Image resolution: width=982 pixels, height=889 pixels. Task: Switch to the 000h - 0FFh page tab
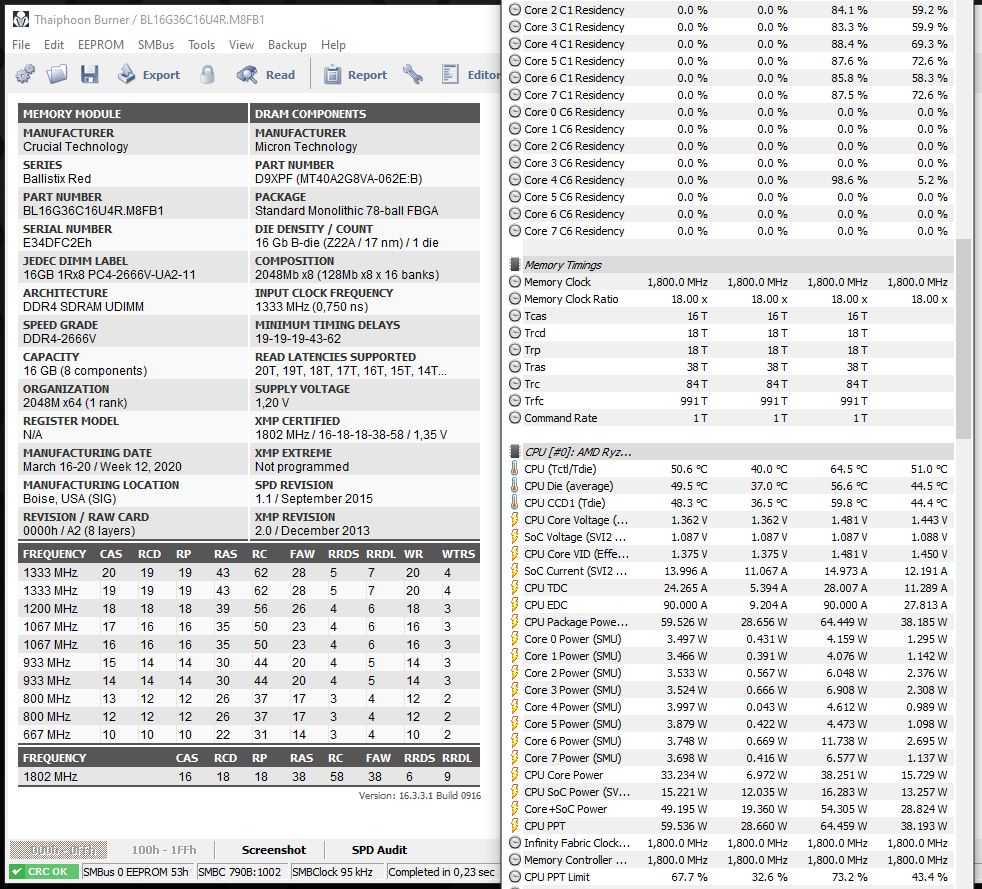(x=59, y=850)
